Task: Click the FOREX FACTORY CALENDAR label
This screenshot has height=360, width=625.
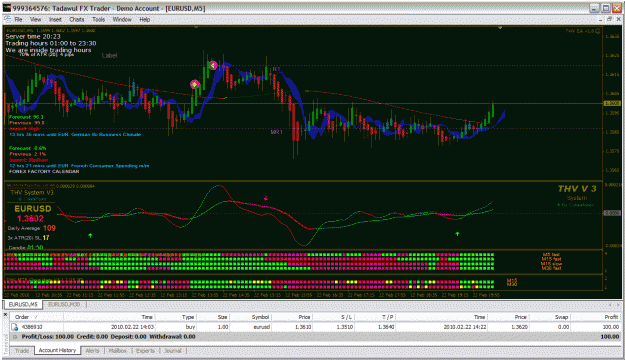Action: (44, 171)
